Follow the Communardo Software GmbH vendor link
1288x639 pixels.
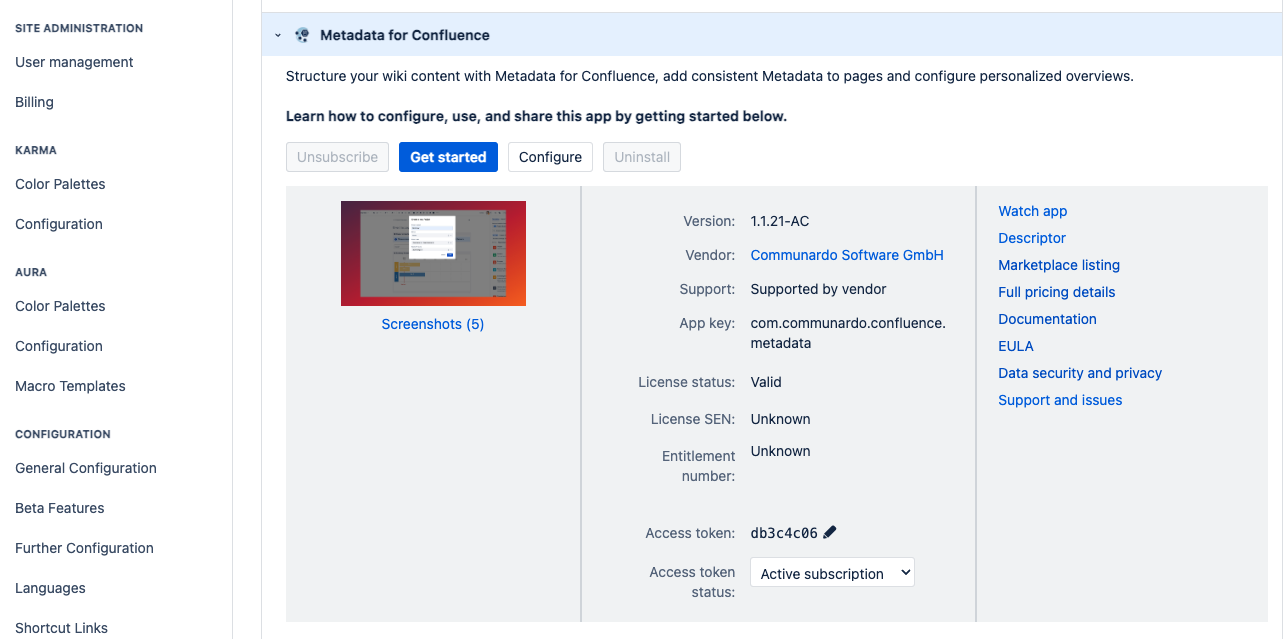pyautogui.click(x=847, y=255)
